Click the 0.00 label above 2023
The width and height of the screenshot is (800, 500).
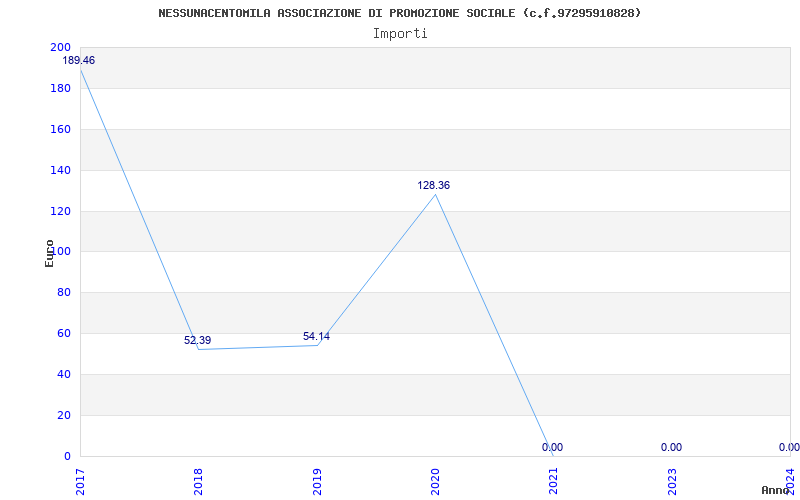(x=671, y=447)
